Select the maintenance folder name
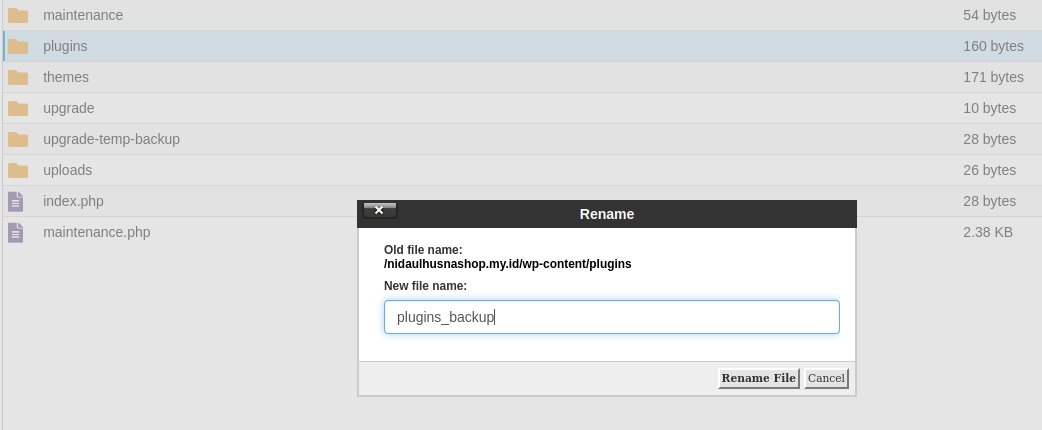Image resolution: width=1042 pixels, height=430 pixels. [x=83, y=15]
